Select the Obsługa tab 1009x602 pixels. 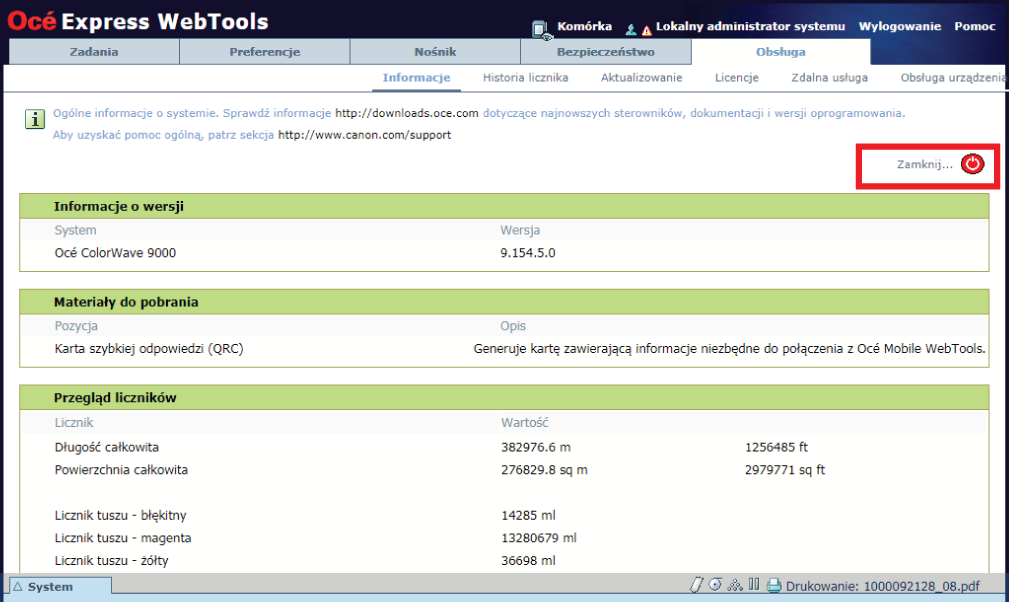coord(781,51)
